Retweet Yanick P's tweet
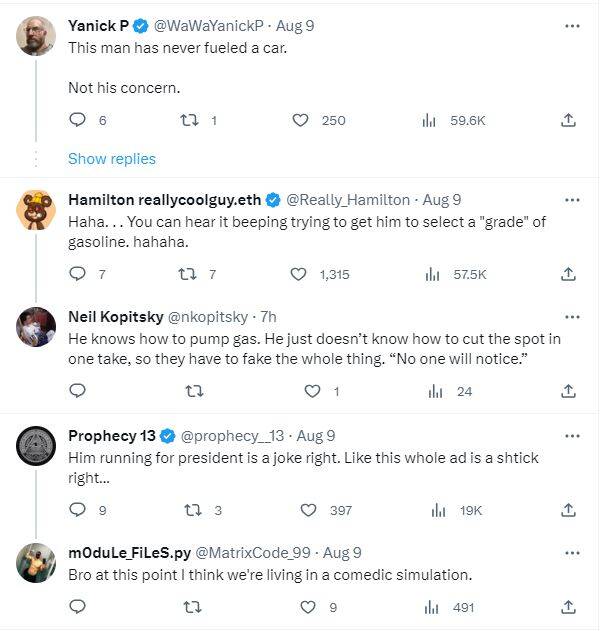Screen dimensions: 602x631 click(185, 120)
